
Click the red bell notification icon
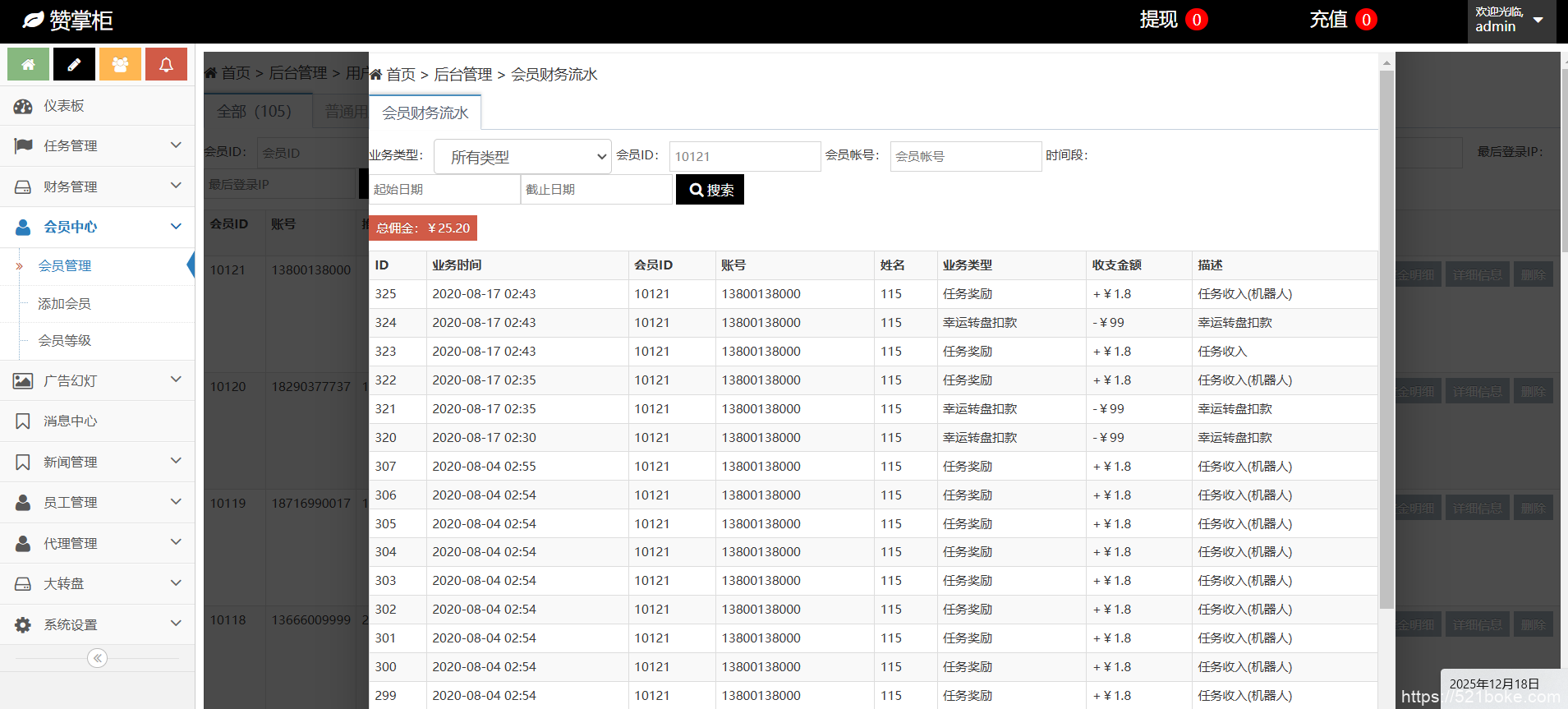(166, 64)
